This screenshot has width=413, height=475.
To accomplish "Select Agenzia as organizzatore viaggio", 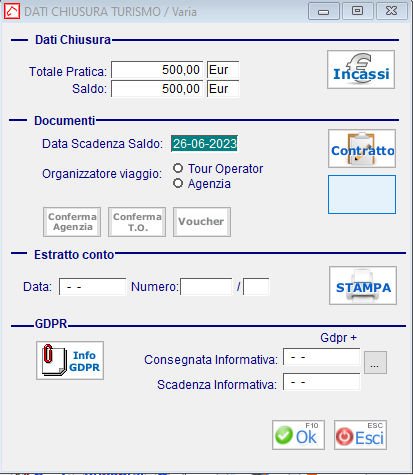I will coord(178,183).
